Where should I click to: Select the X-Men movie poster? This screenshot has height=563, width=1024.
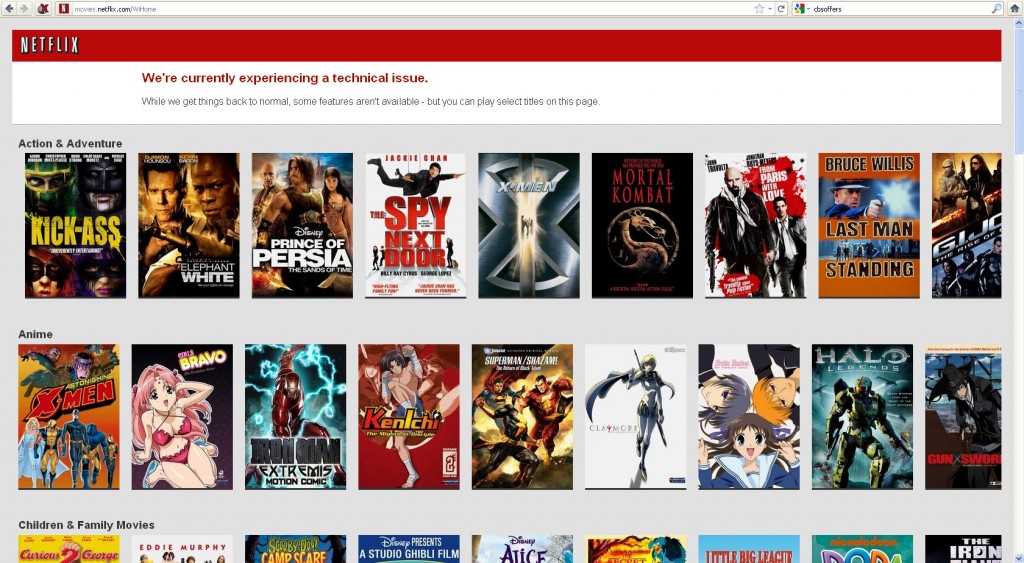[529, 225]
